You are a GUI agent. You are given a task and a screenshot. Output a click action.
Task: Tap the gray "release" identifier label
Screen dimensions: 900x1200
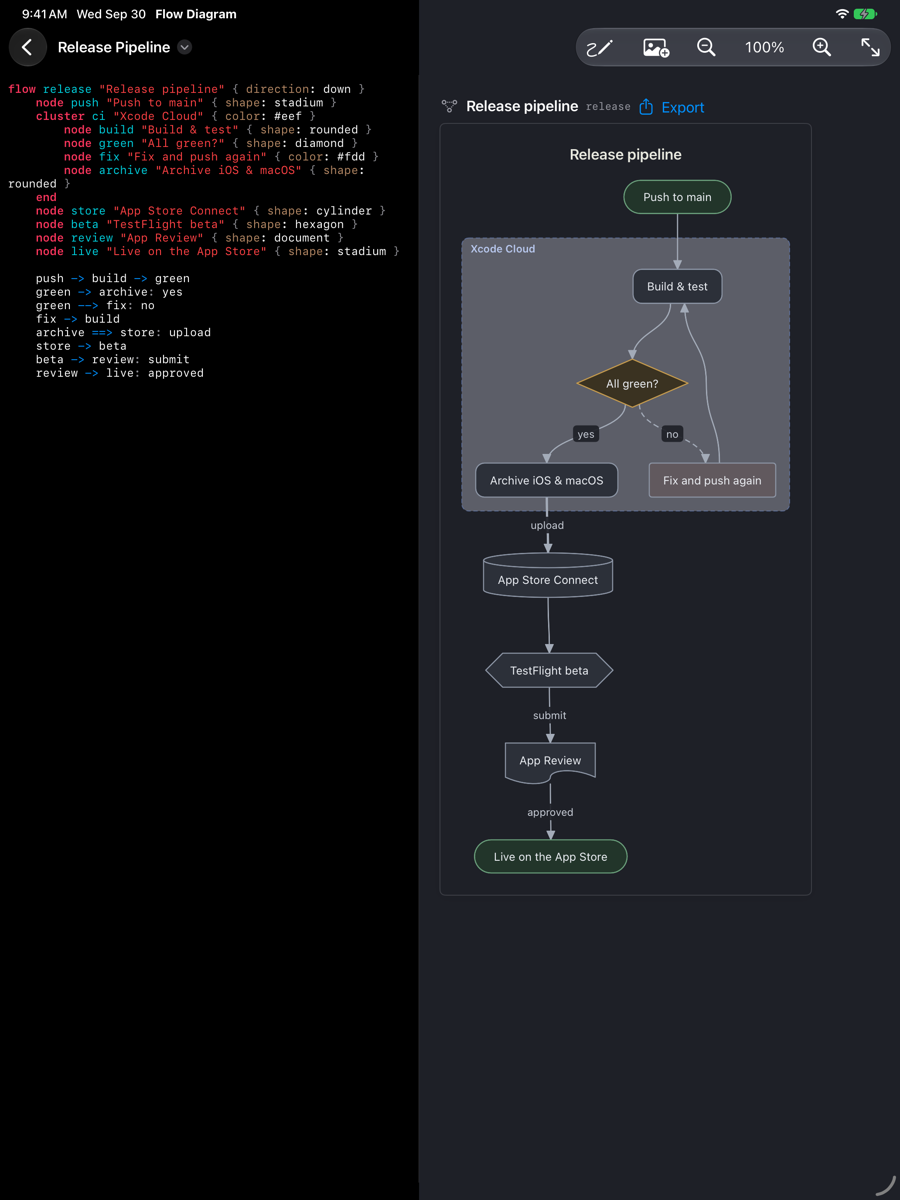point(608,107)
